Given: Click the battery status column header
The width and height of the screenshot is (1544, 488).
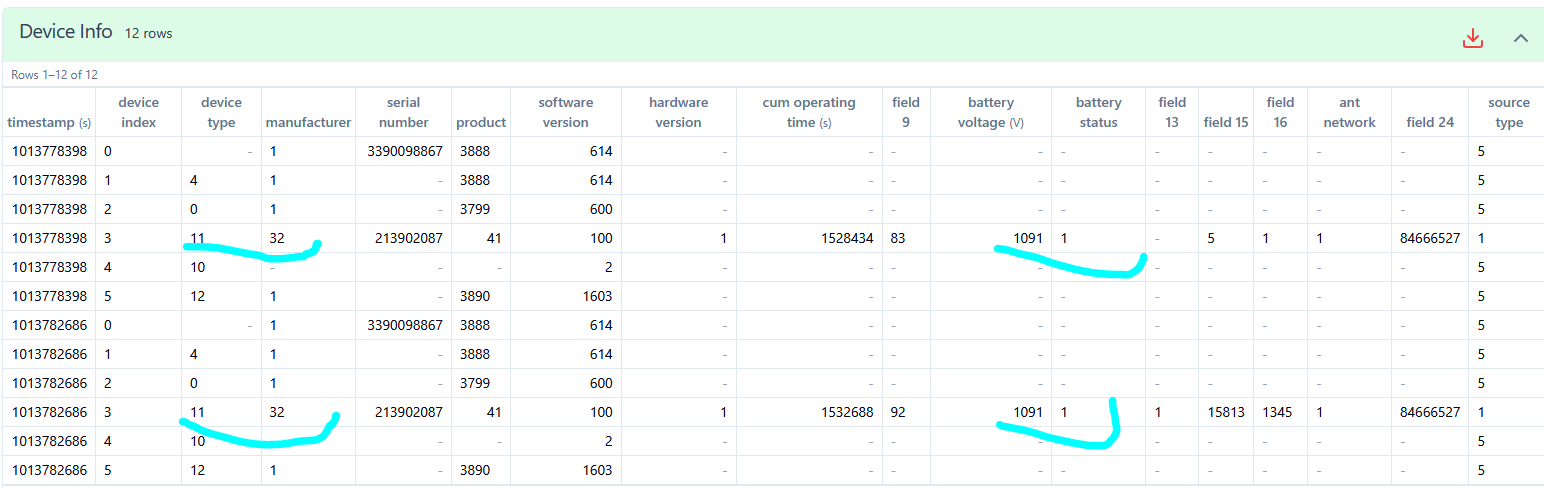Looking at the screenshot, I should (1098, 112).
